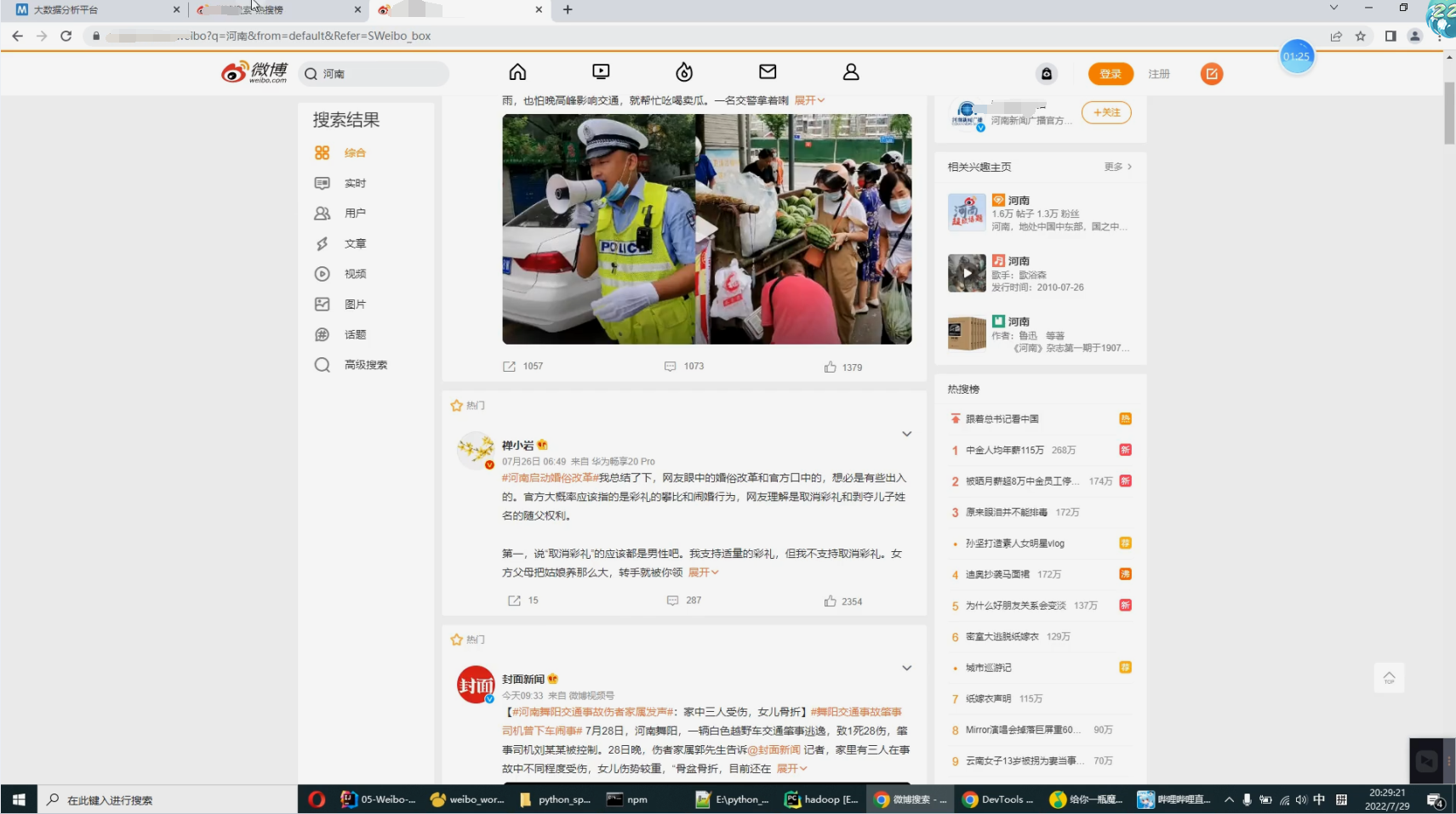Select 话题 filter in sidebar
The image size is (1456, 814).
tap(355, 335)
